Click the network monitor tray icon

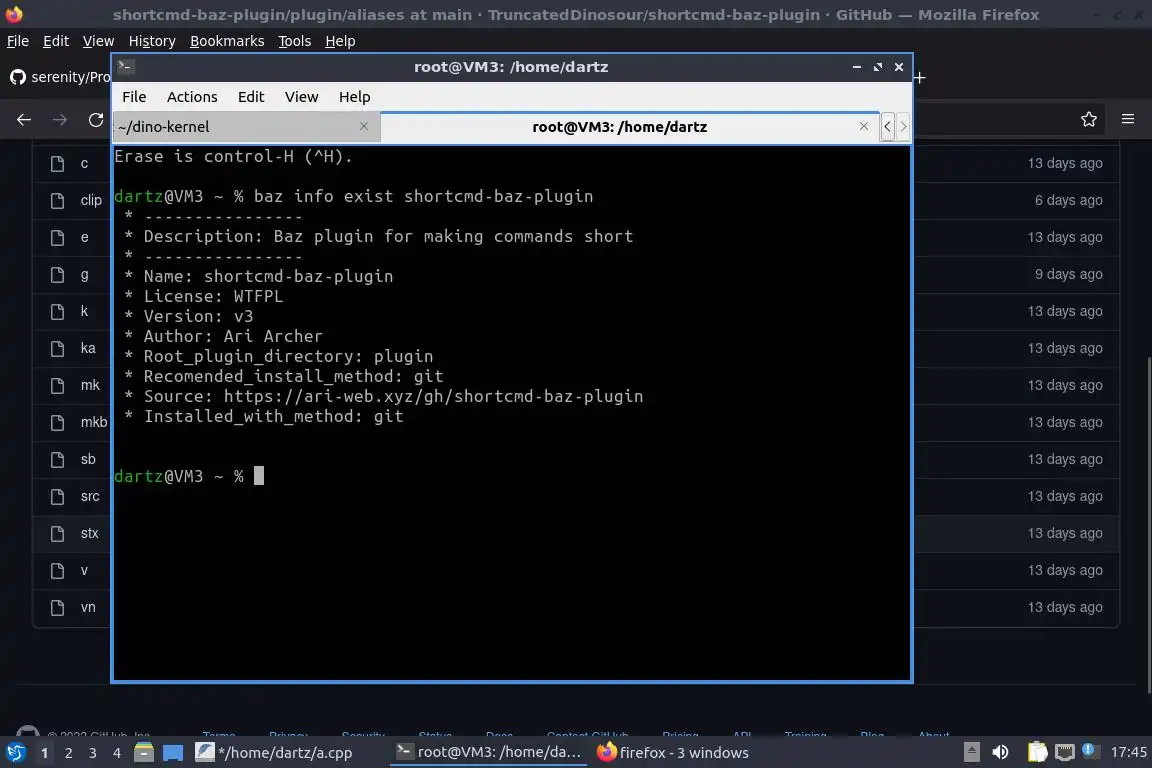1064,752
